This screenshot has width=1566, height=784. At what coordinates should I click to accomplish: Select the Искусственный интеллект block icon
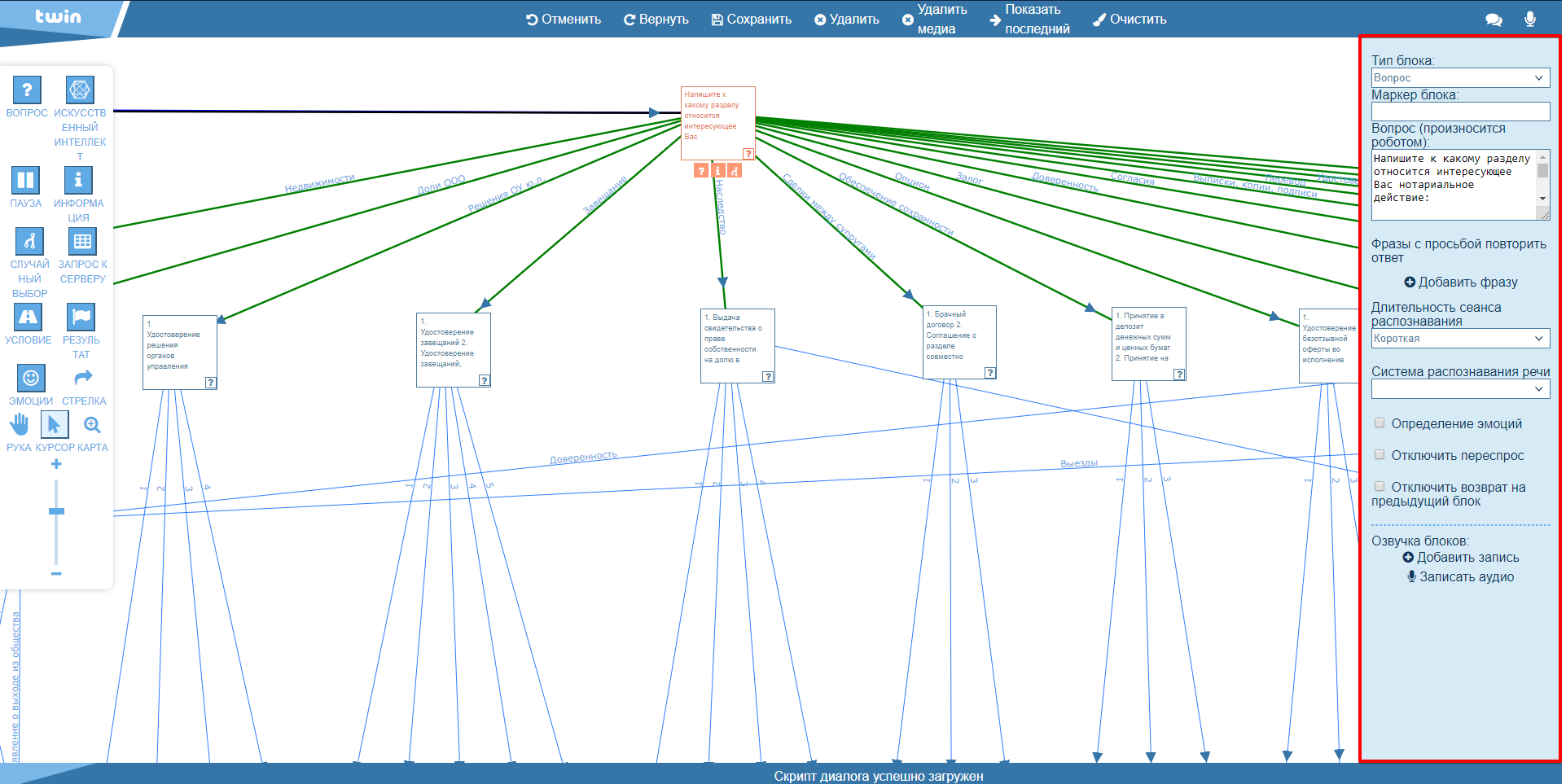click(x=79, y=90)
